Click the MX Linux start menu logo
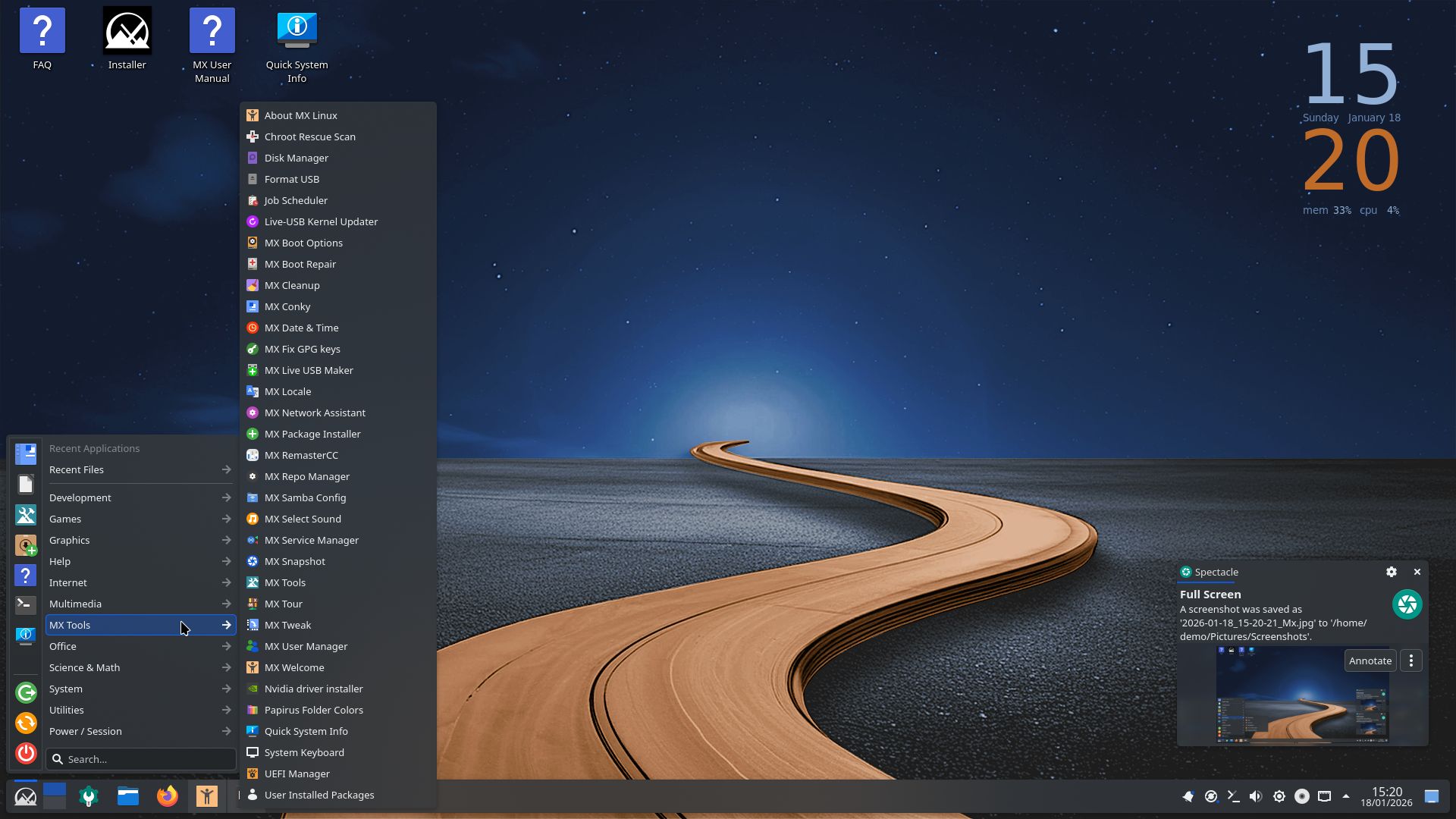This screenshot has height=819, width=1456. 25,796
